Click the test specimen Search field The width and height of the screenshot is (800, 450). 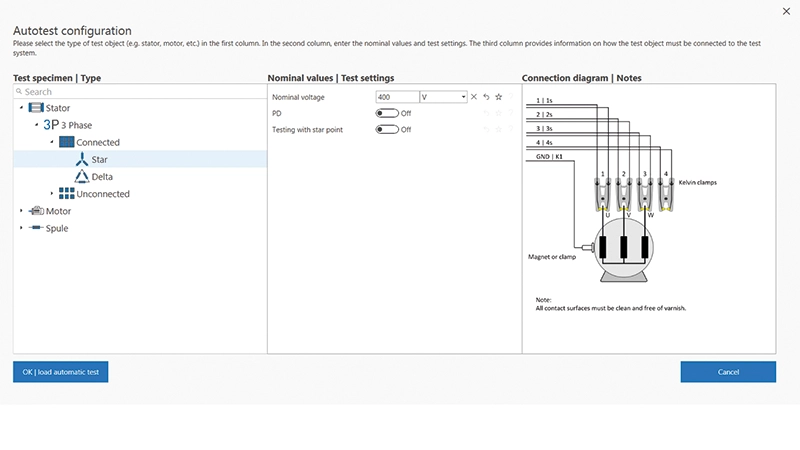click(x=140, y=91)
